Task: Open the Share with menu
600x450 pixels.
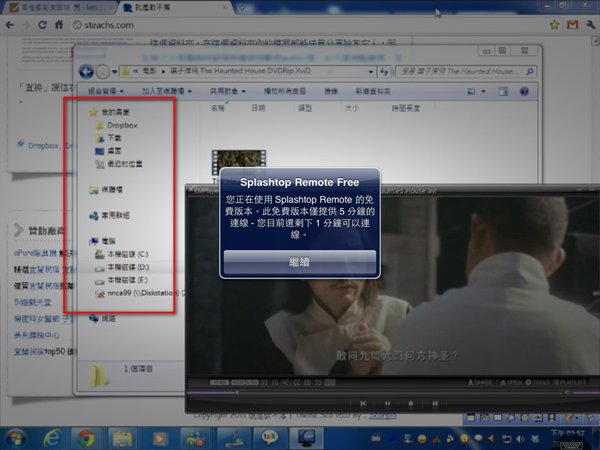Action: click(228, 91)
